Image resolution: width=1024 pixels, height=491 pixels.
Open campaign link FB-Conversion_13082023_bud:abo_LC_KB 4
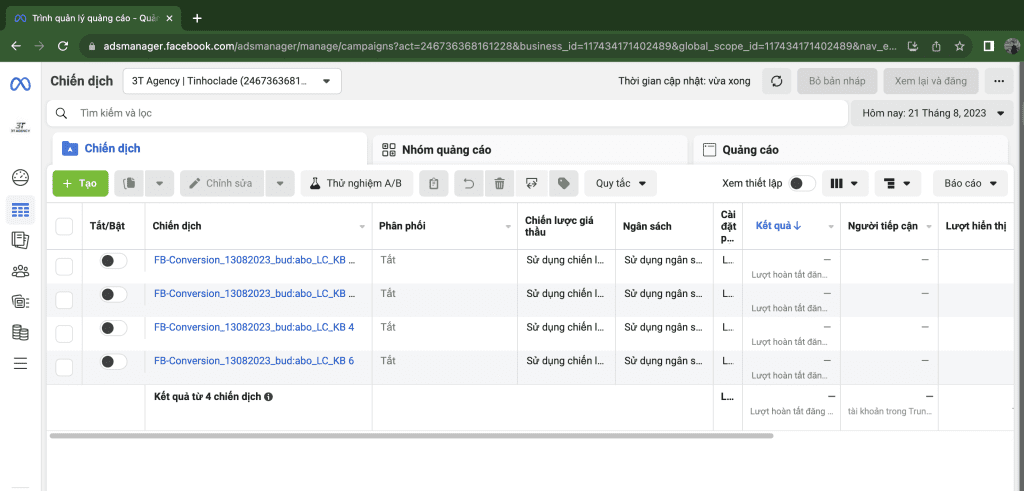[254, 327]
